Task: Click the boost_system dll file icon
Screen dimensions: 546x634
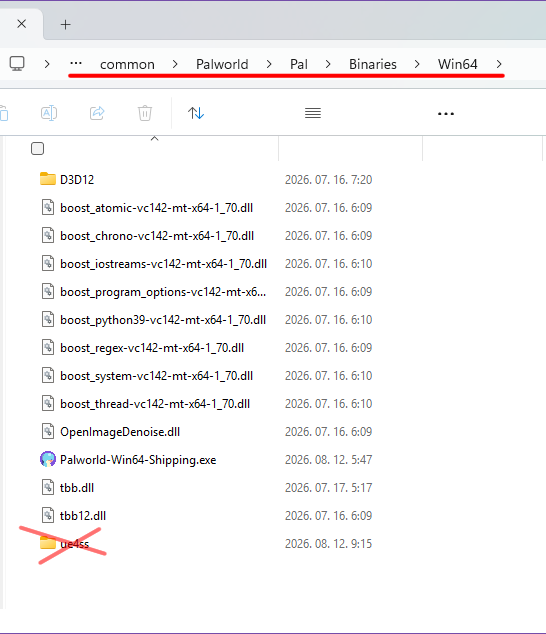Action: (48, 375)
